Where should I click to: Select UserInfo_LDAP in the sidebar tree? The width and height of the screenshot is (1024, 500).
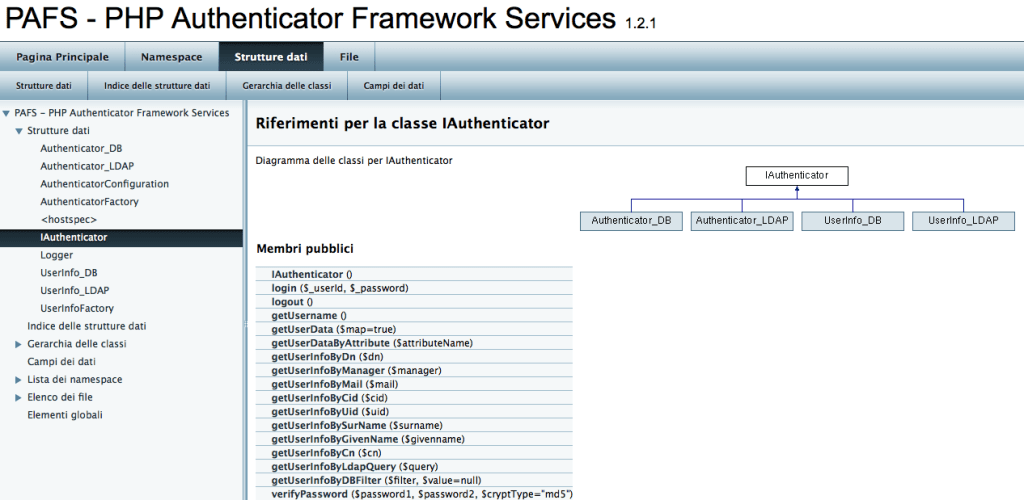click(x=74, y=290)
